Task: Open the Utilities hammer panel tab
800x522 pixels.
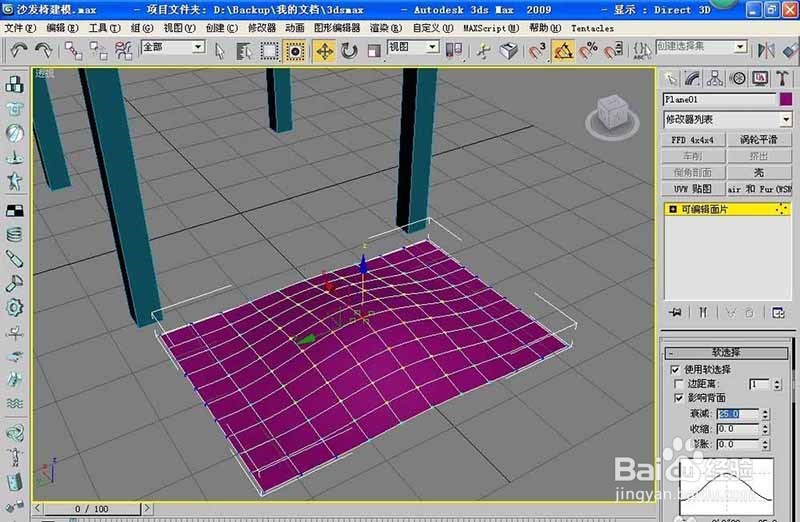Action: [782, 79]
